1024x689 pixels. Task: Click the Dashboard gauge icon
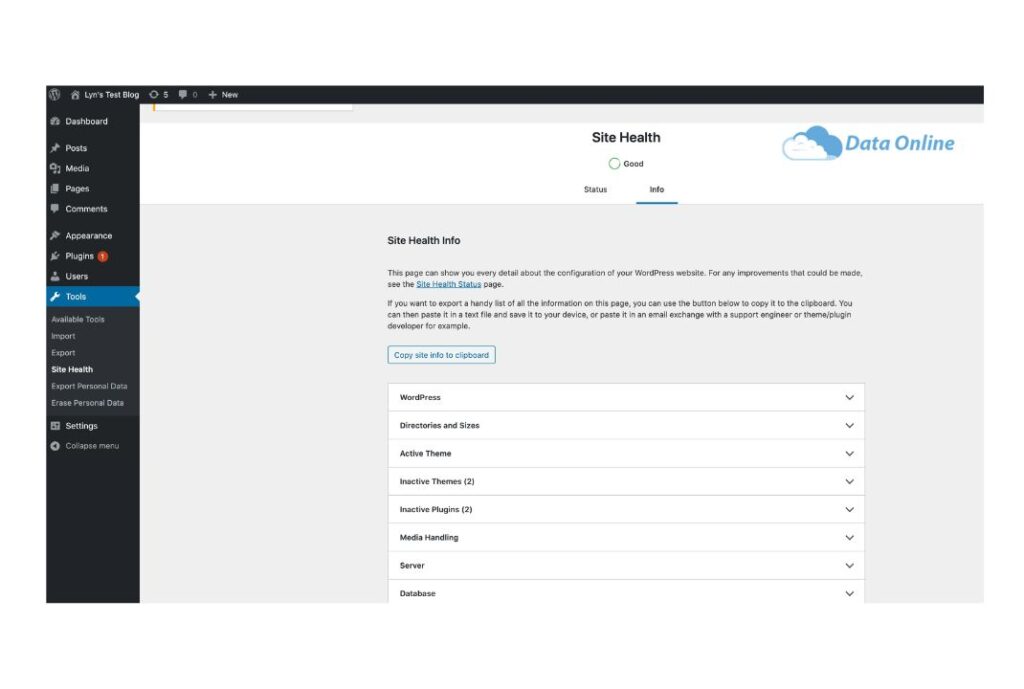tap(56, 121)
